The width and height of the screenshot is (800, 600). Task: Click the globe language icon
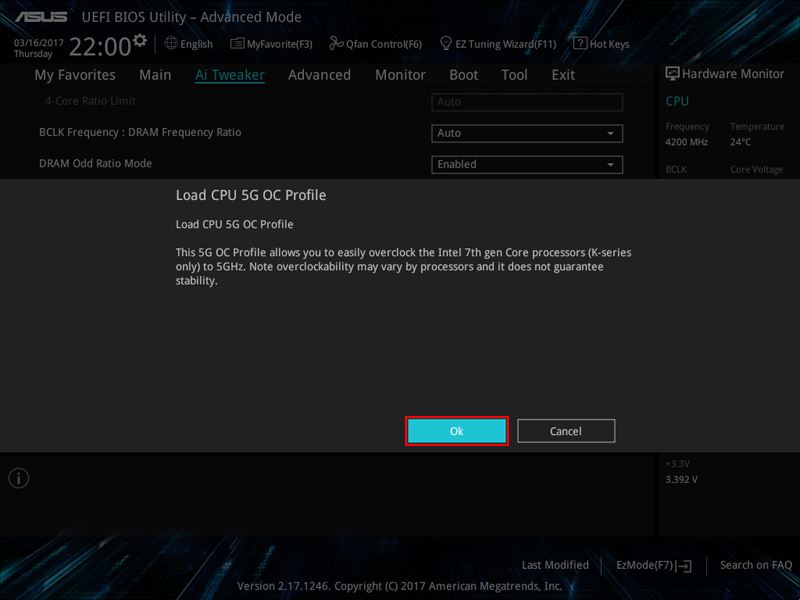pyautogui.click(x=171, y=43)
